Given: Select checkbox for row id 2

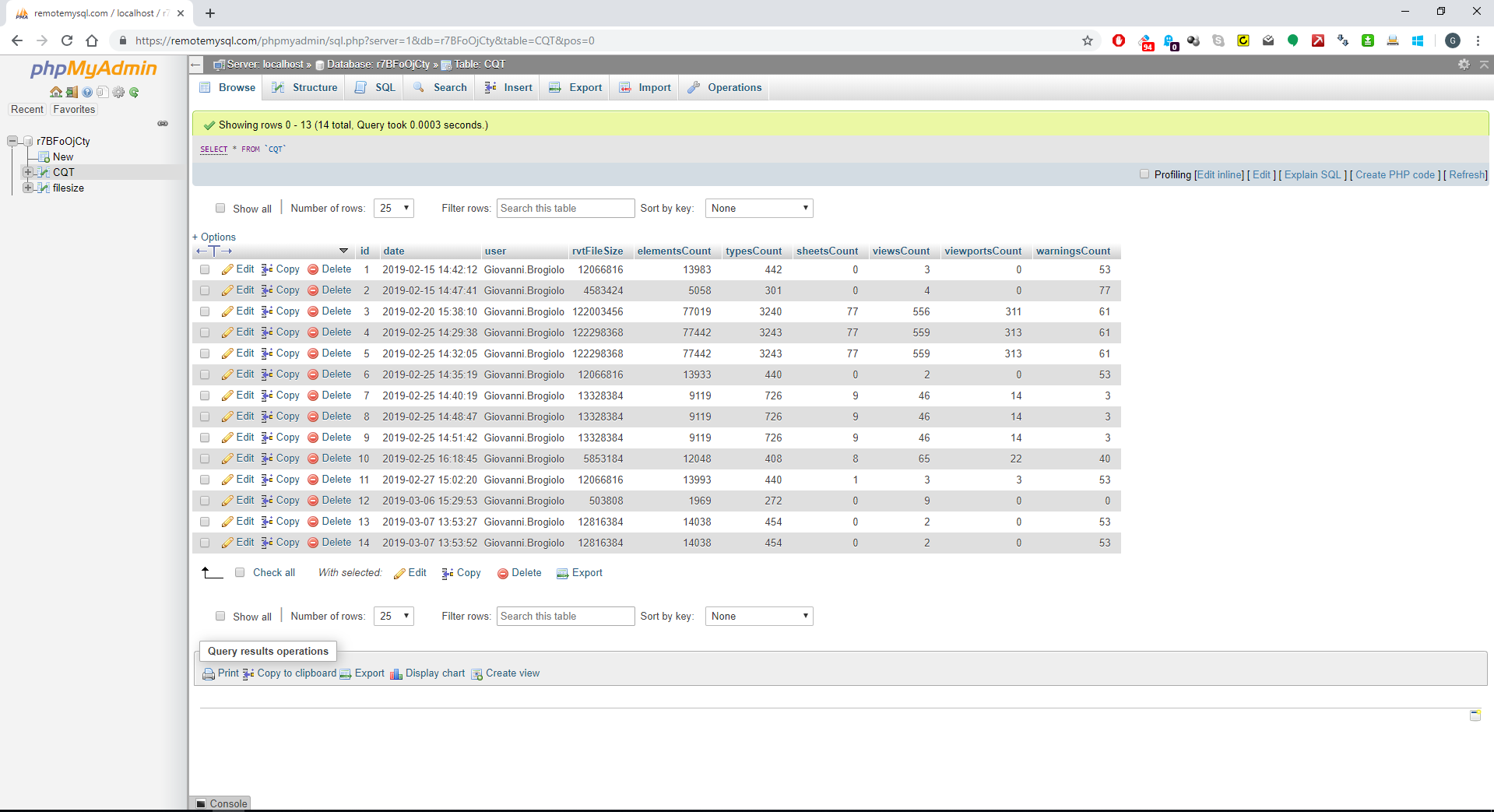Looking at the screenshot, I should pyautogui.click(x=205, y=290).
